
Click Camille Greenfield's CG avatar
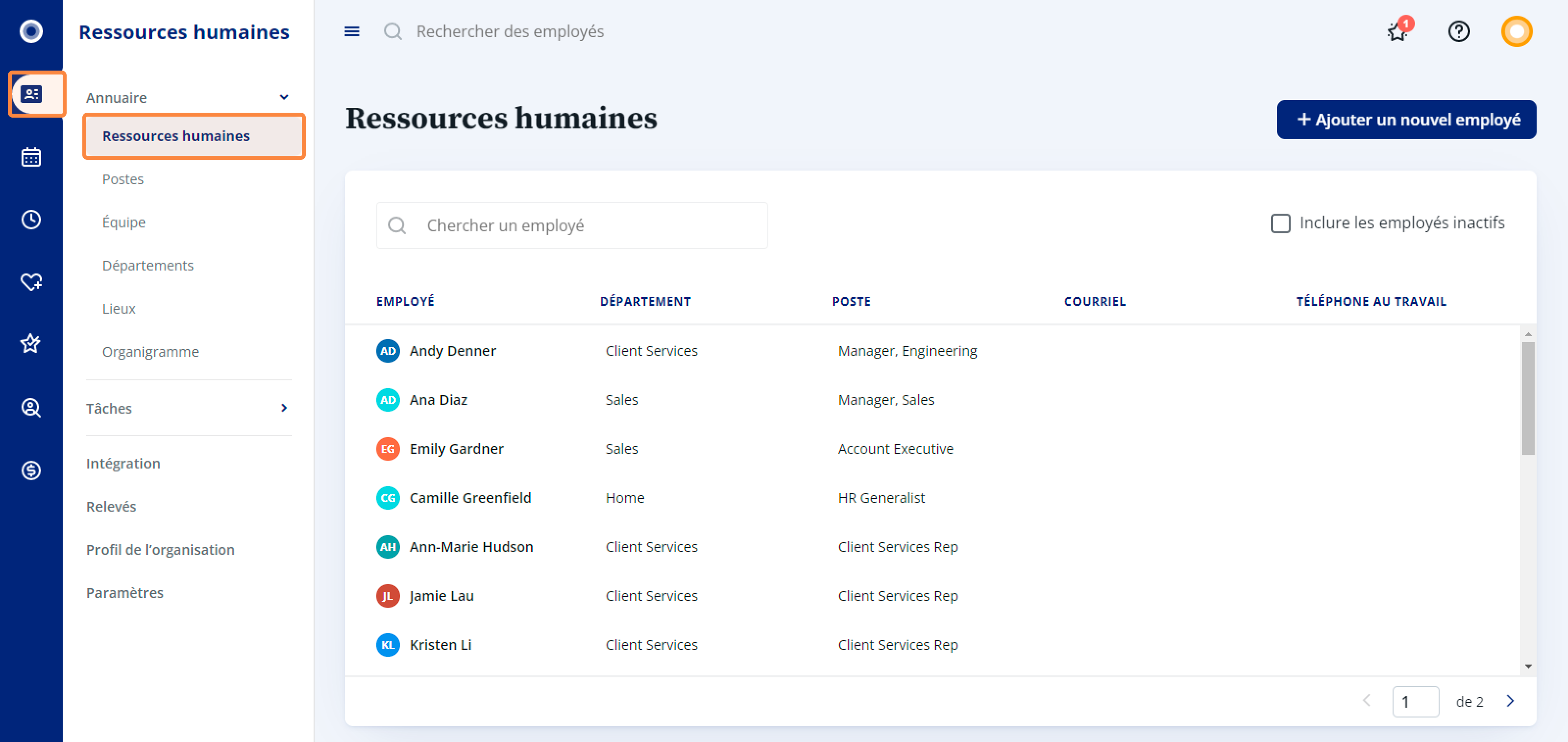pos(388,498)
